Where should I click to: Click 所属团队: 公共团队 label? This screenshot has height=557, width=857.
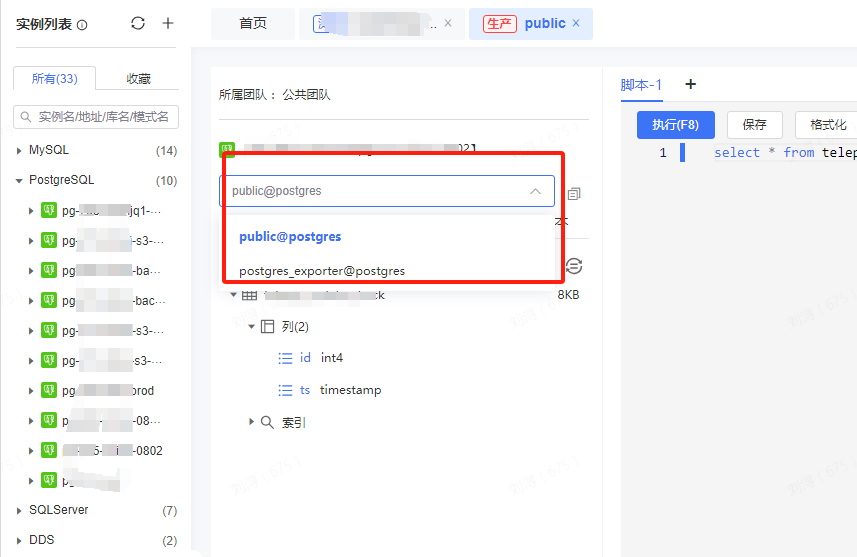(274, 95)
